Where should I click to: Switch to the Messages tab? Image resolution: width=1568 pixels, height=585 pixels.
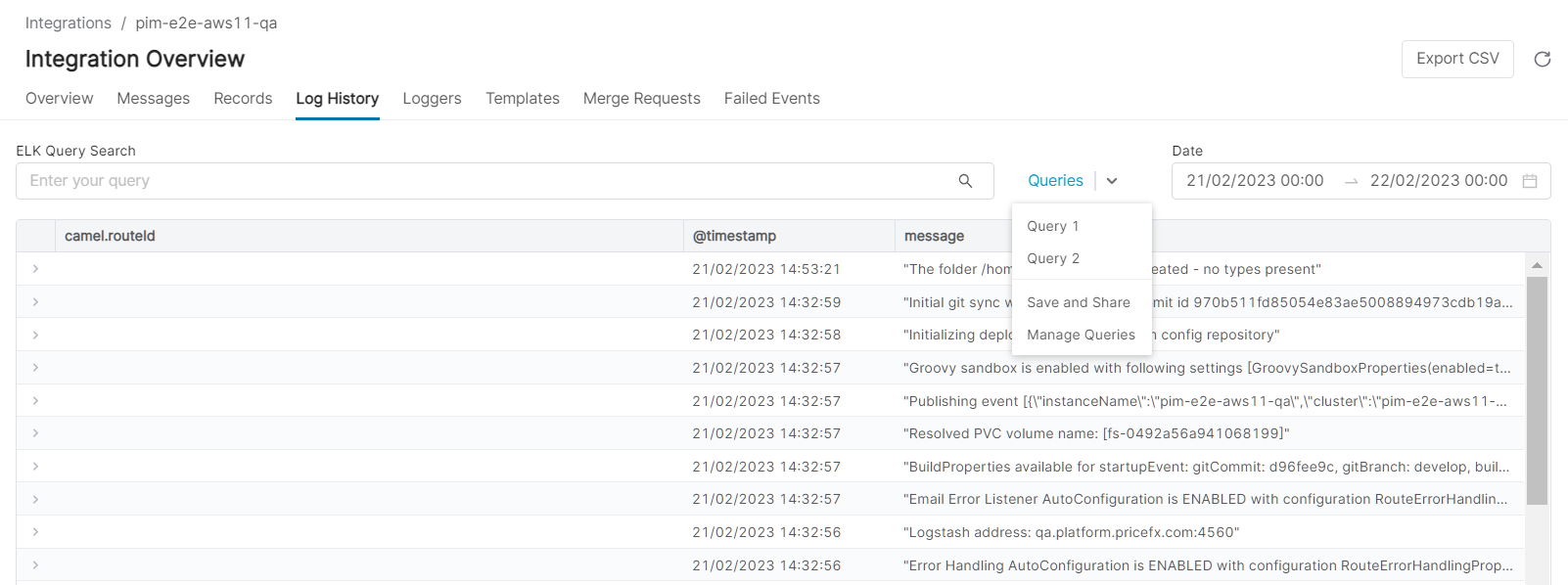click(x=154, y=98)
